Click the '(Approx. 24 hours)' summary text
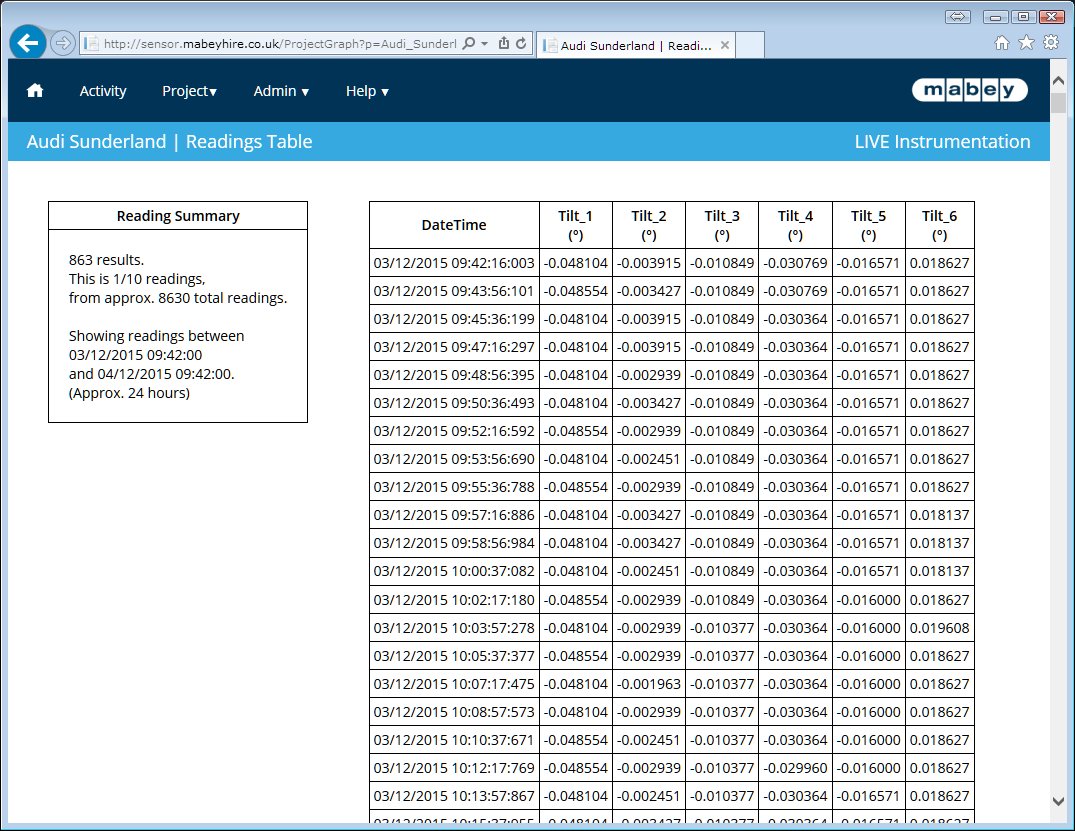 [x=129, y=393]
